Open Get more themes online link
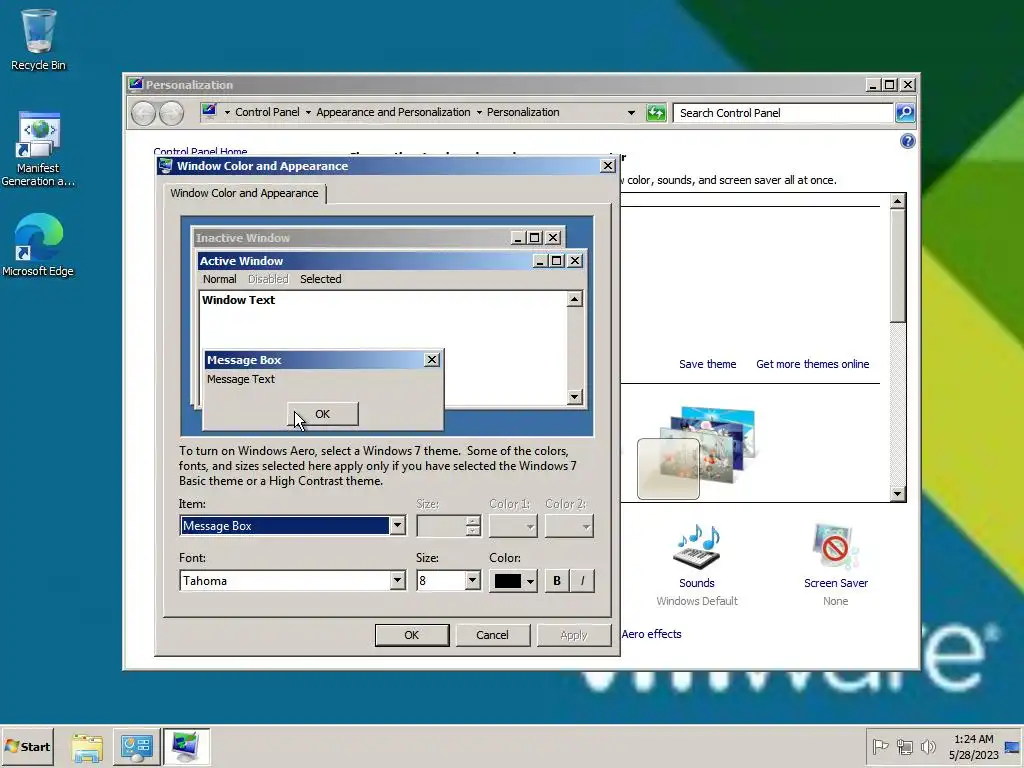The height and width of the screenshot is (768, 1024). 812,364
